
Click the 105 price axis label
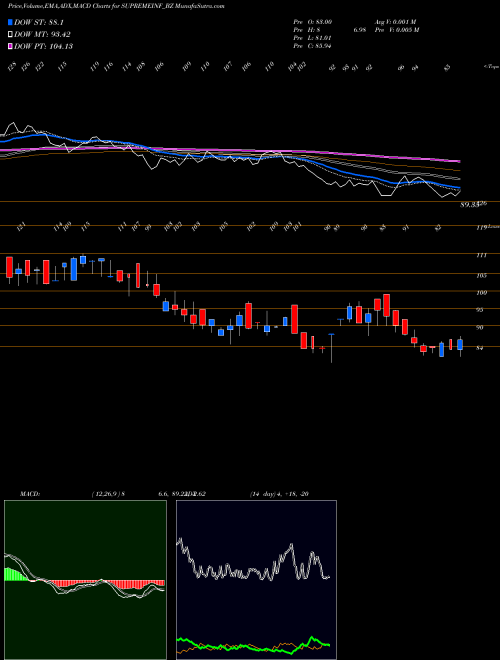tap(482, 275)
